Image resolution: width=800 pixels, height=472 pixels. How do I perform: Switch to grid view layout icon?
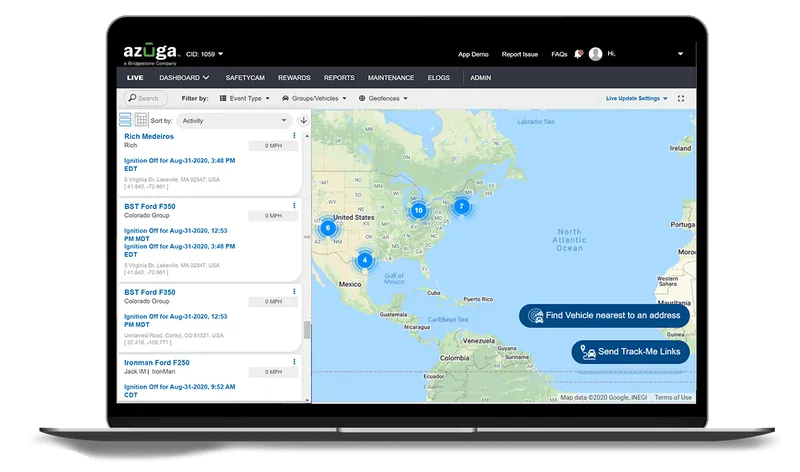(x=141, y=120)
